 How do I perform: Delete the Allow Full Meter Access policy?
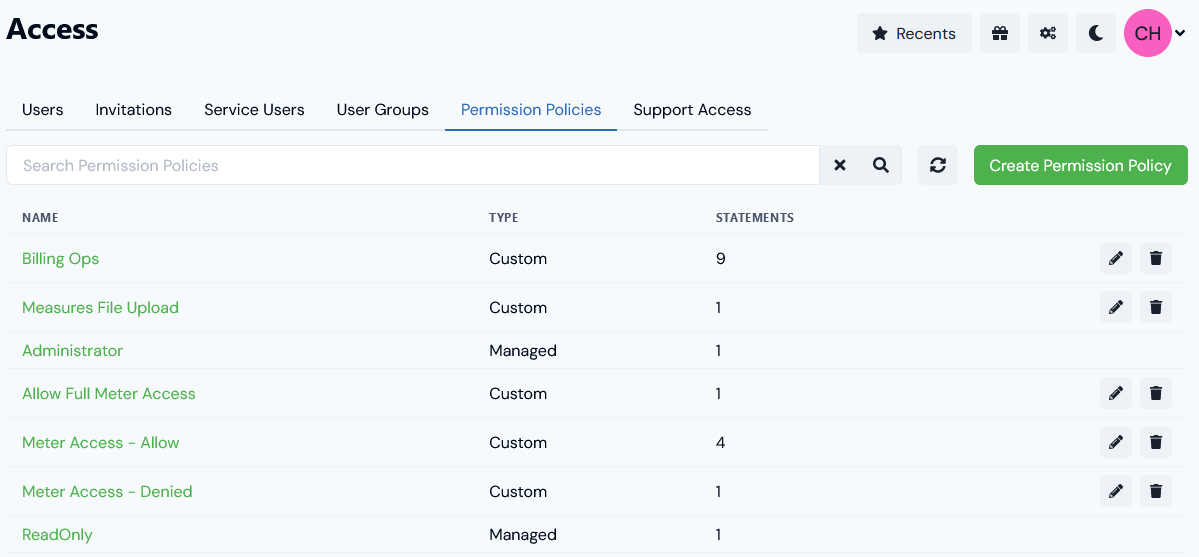click(1155, 393)
